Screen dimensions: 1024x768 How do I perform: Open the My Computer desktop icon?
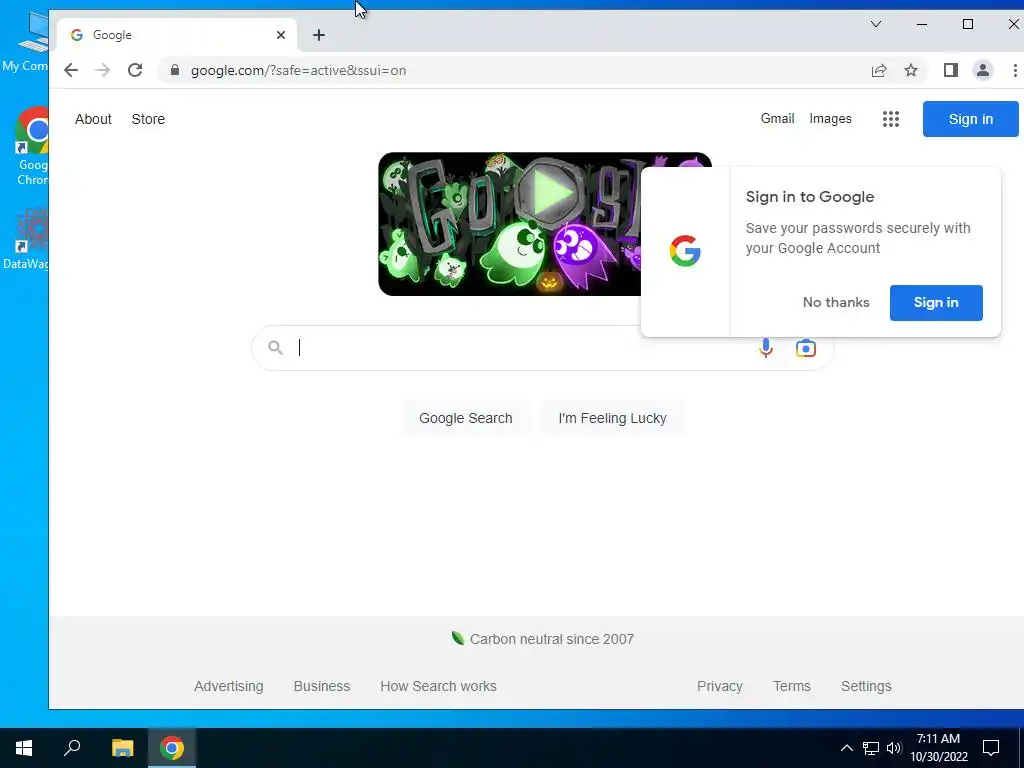pyautogui.click(x=26, y=40)
